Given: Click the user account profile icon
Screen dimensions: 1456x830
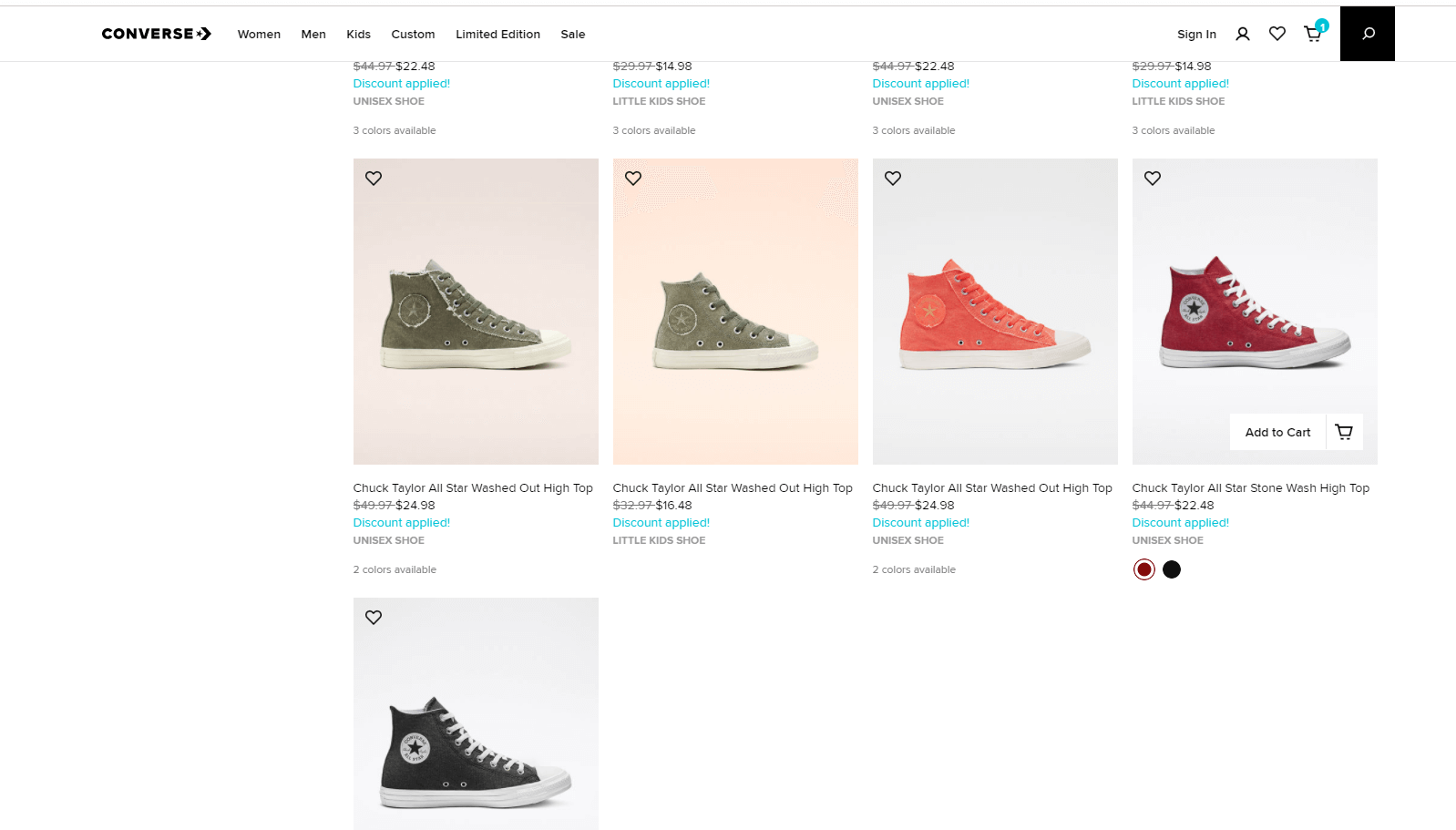Looking at the screenshot, I should 1243,34.
